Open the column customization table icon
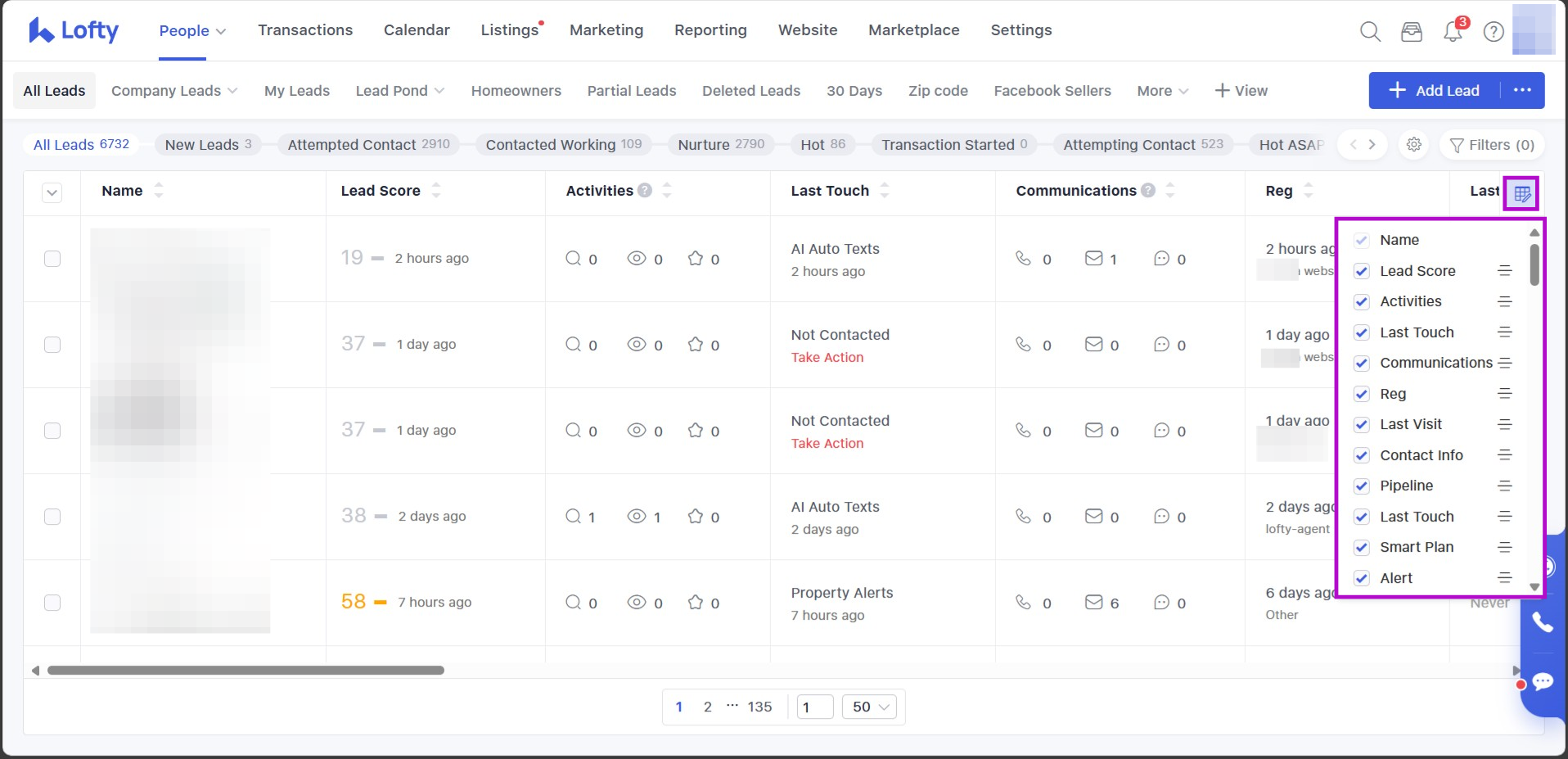Image resolution: width=1568 pixels, height=759 pixels. 1521,194
